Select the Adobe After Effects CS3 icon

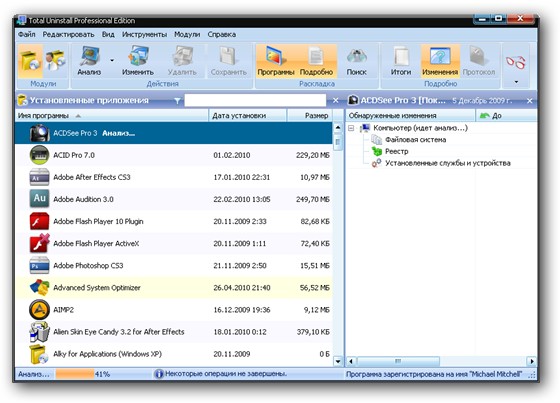(x=39, y=177)
